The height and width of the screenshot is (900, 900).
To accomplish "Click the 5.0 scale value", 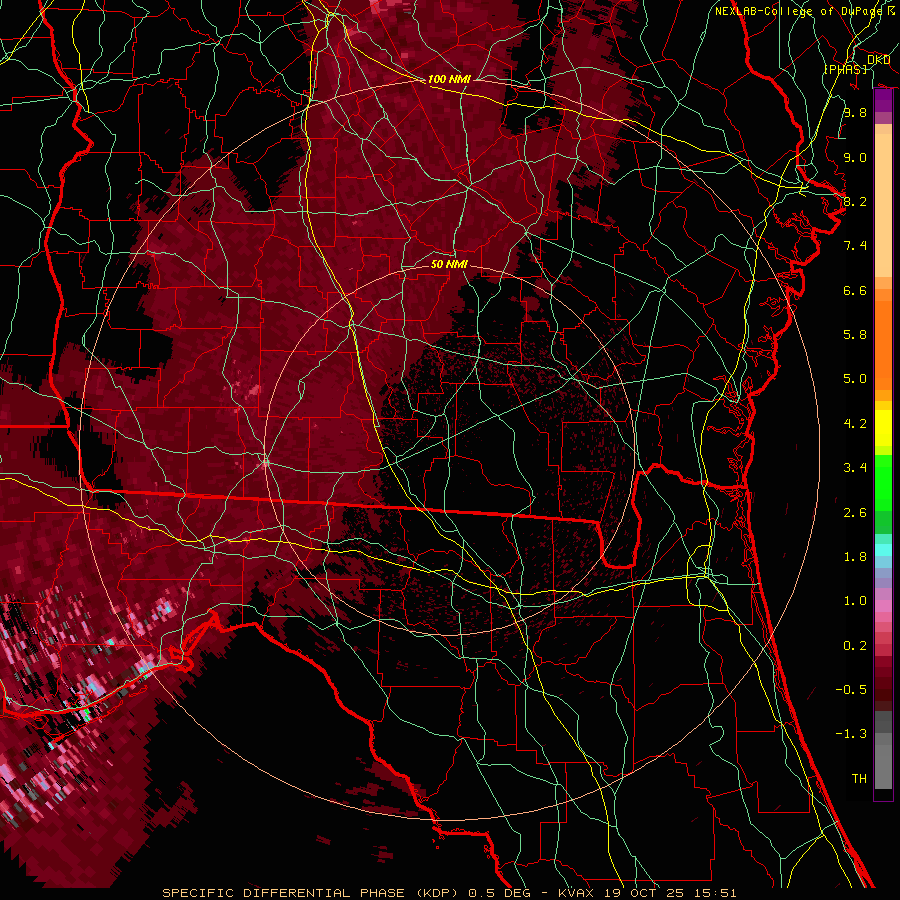I will [855, 379].
